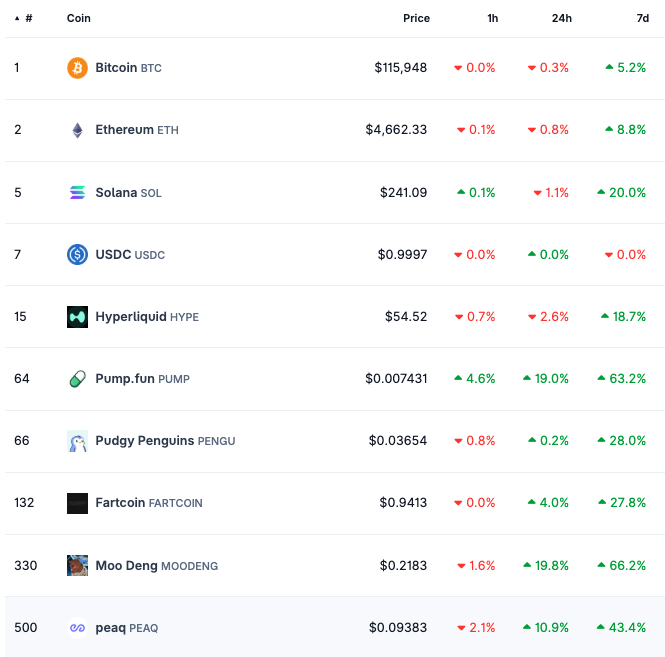665x657 pixels.
Task: Click Moo Deng's price $0.2183
Action: click(x=403, y=566)
